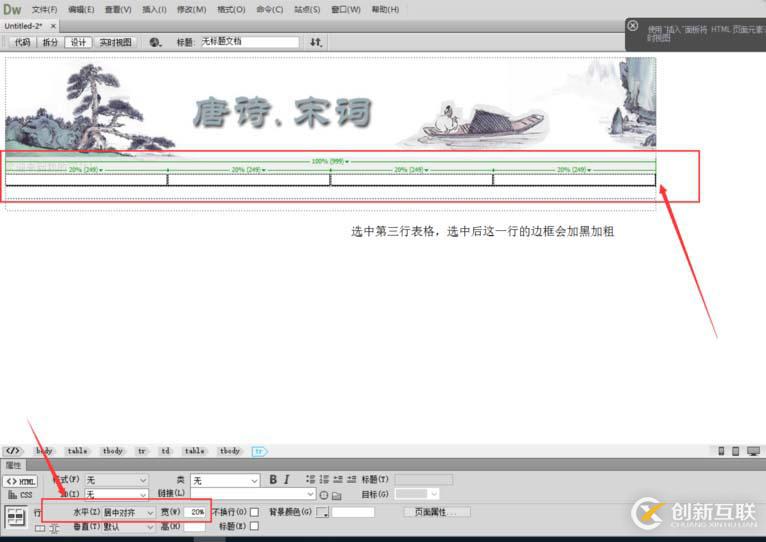
Task: Click the background color value field
Action: click(353, 512)
